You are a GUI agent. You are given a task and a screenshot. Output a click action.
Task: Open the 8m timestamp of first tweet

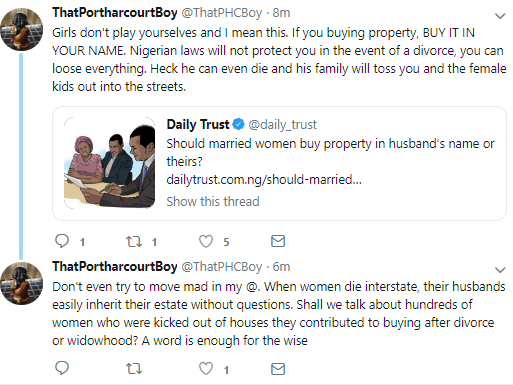[x=281, y=13]
